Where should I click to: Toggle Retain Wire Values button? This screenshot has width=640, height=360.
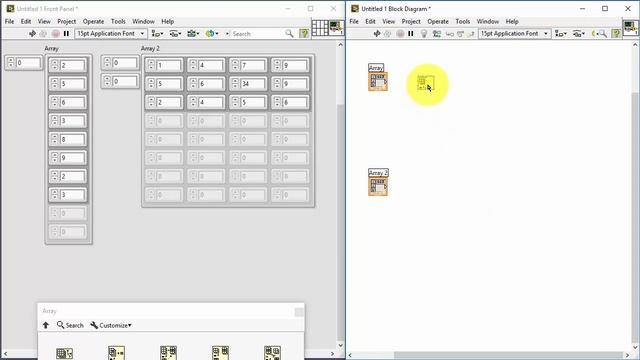(437, 33)
